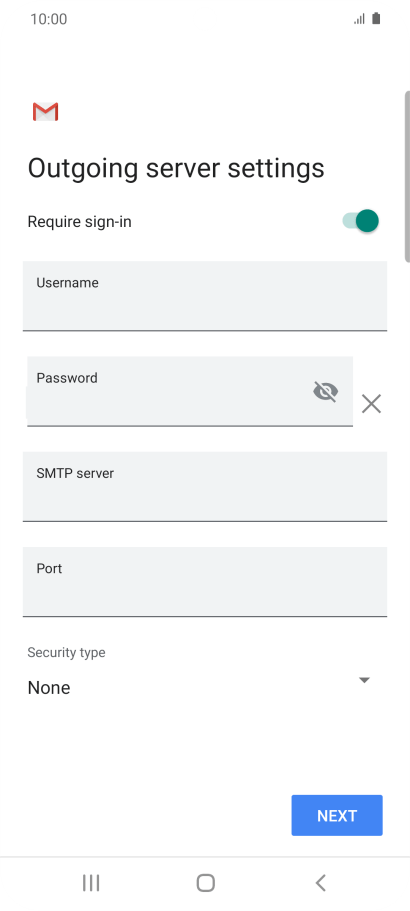The height and width of the screenshot is (911, 410).
Task: Tap the Android home navigation icon
Action: [206, 883]
